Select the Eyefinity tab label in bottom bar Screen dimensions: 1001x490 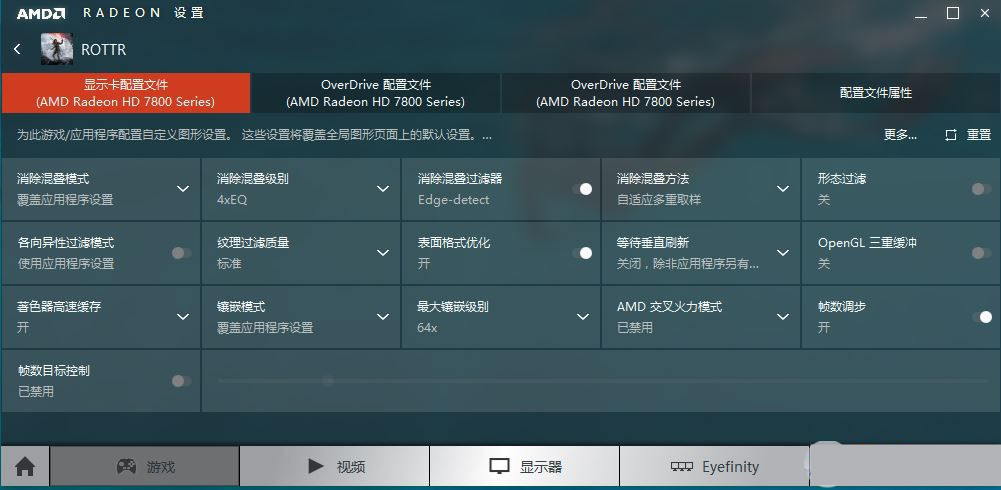730,467
